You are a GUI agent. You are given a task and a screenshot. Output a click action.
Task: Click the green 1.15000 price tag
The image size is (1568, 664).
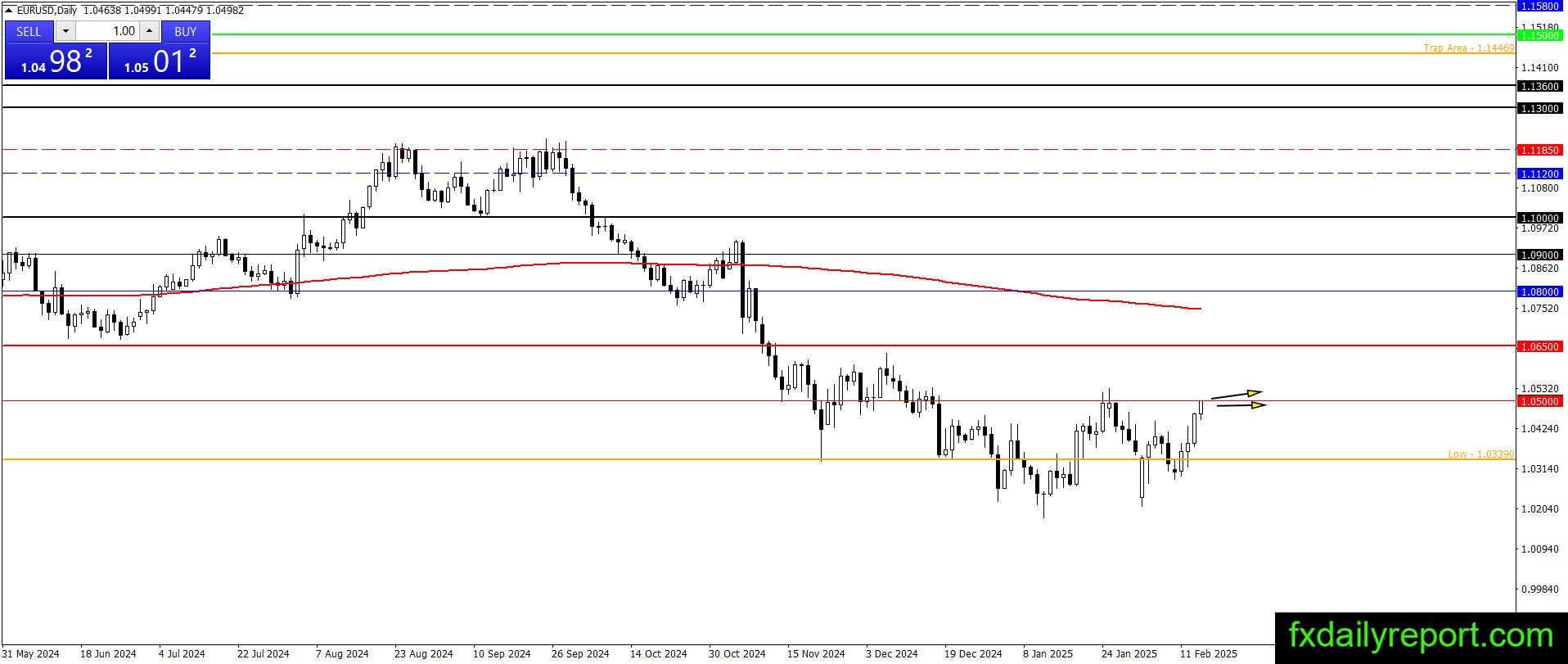1539,35
